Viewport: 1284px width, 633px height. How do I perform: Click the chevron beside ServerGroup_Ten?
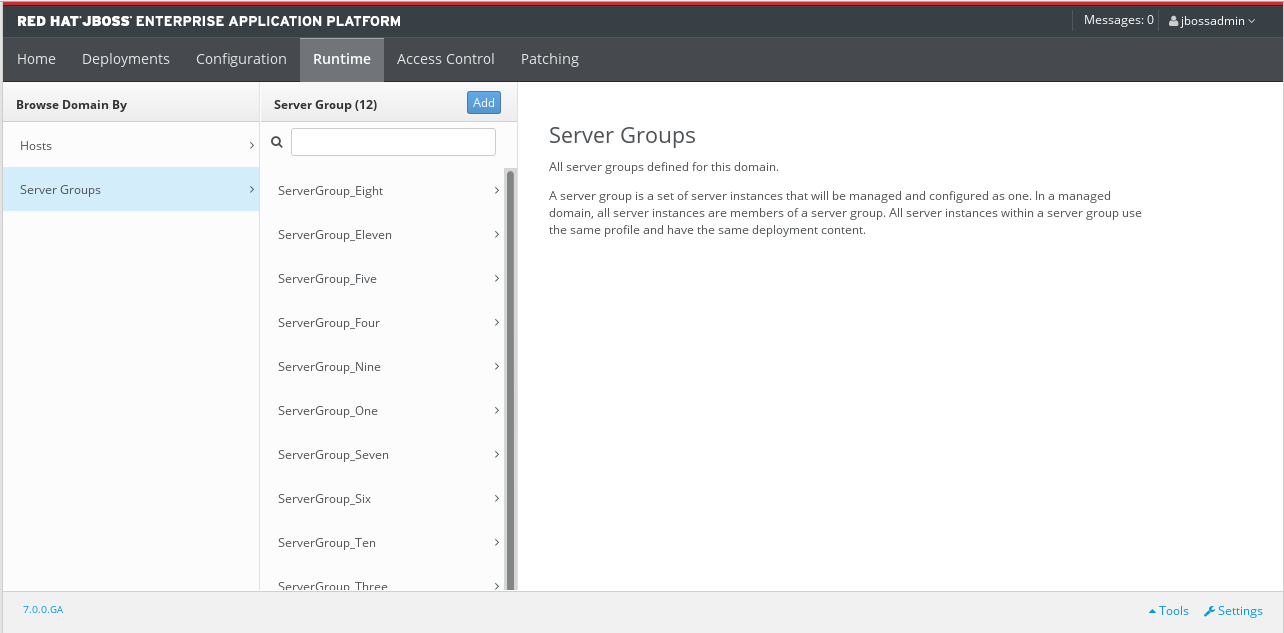coord(497,543)
